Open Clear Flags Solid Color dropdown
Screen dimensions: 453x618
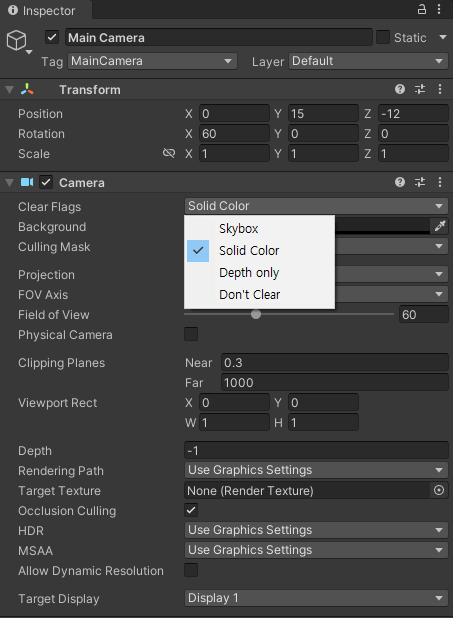pos(316,206)
